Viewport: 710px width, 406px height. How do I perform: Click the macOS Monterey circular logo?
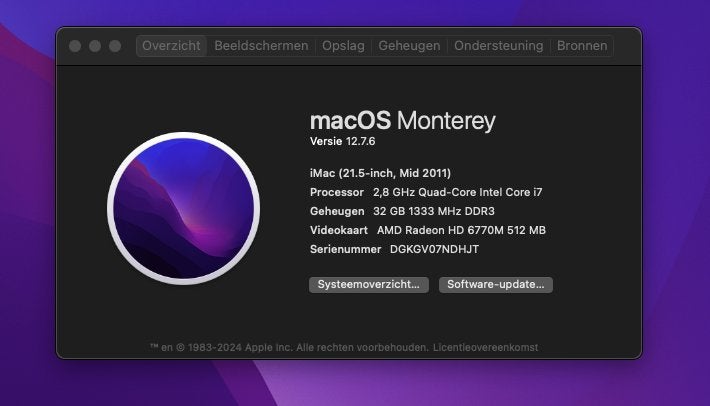point(183,208)
